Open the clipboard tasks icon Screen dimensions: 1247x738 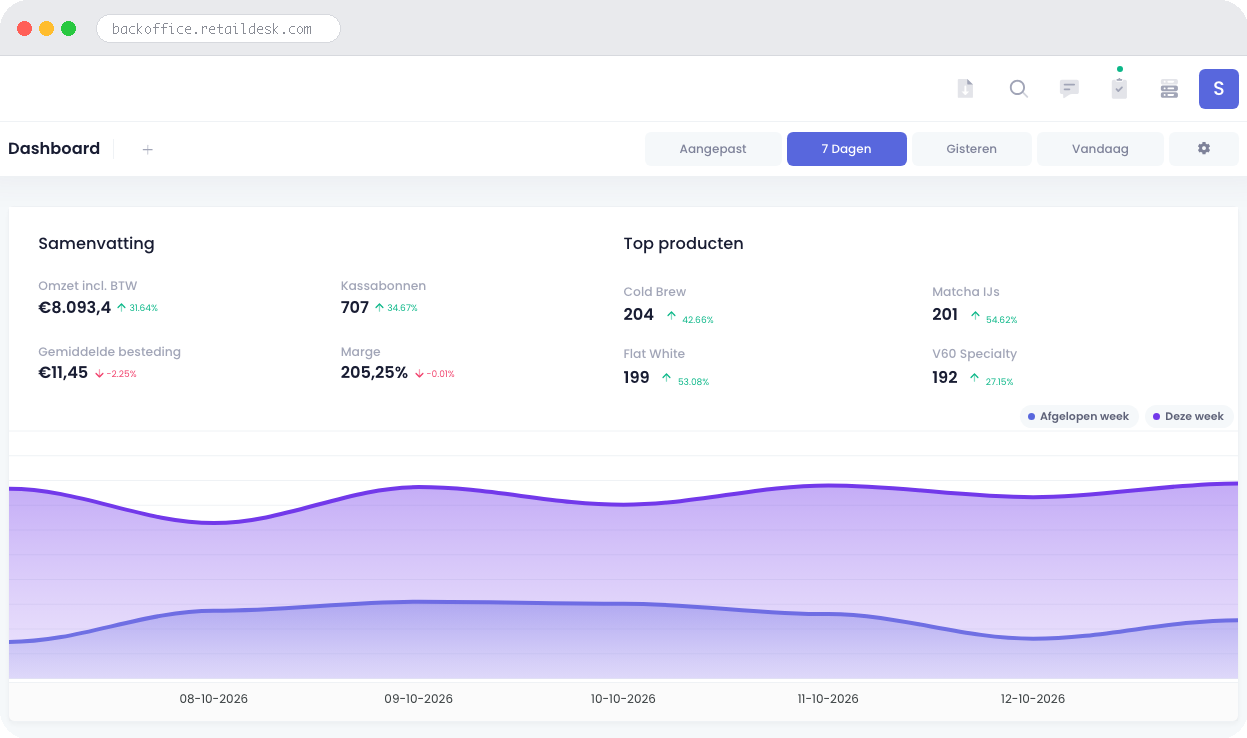coord(1119,89)
